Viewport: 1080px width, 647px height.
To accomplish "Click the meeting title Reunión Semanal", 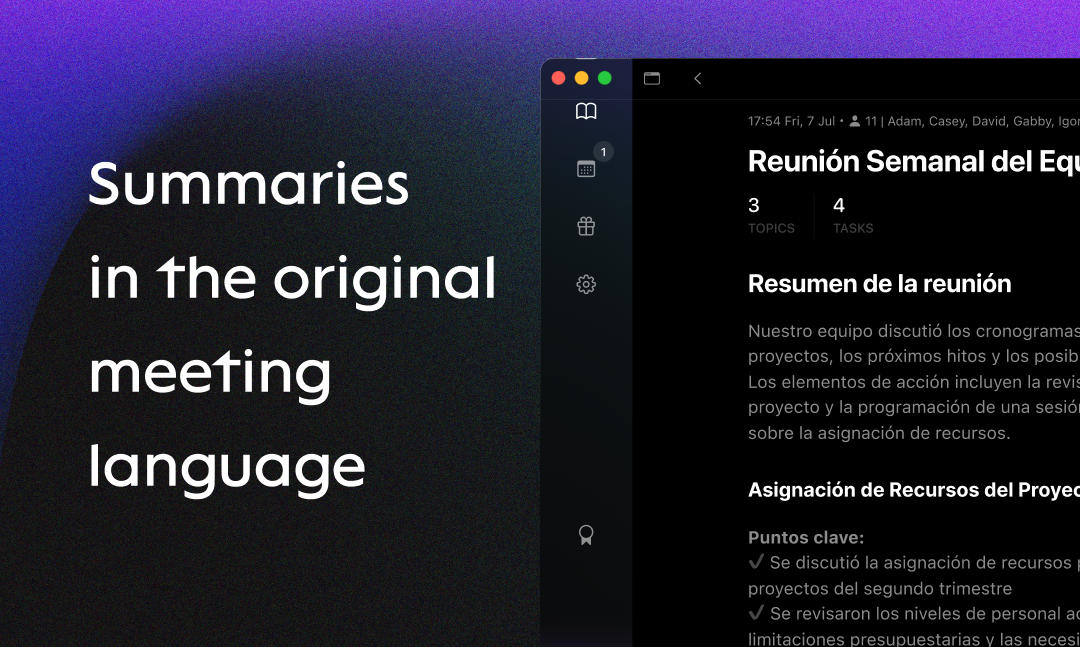I will (x=914, y=161).
